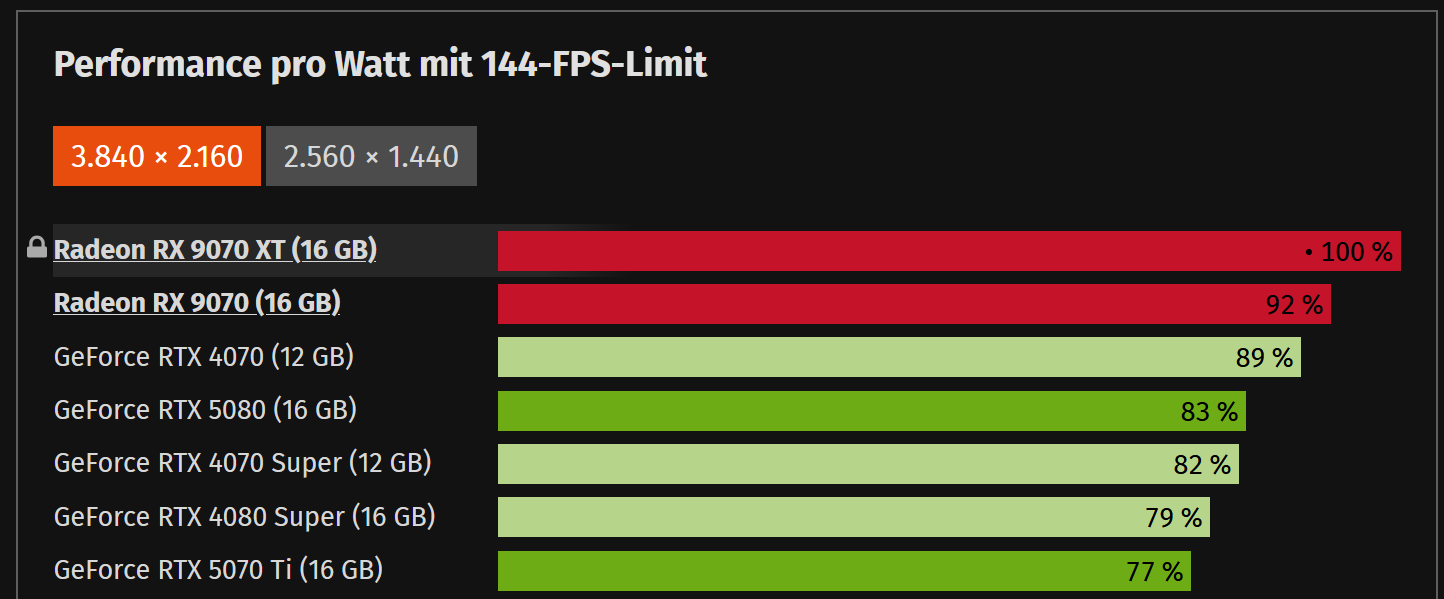Click the chart title Performance pro Watt mit 144-FPS-Limit
This screenshot has height=599, width=1444.
[x=380, y=65]
